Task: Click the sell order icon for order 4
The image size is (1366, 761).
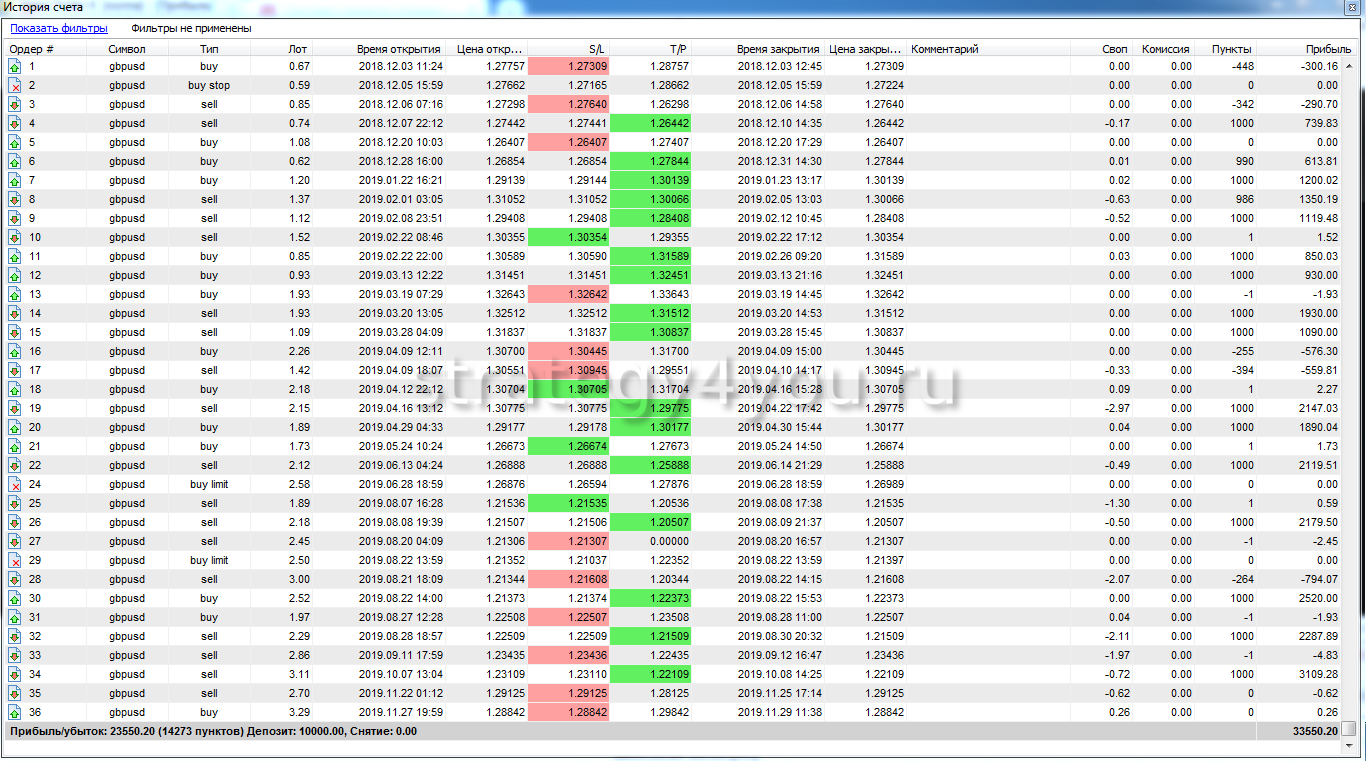Action: 15,123
